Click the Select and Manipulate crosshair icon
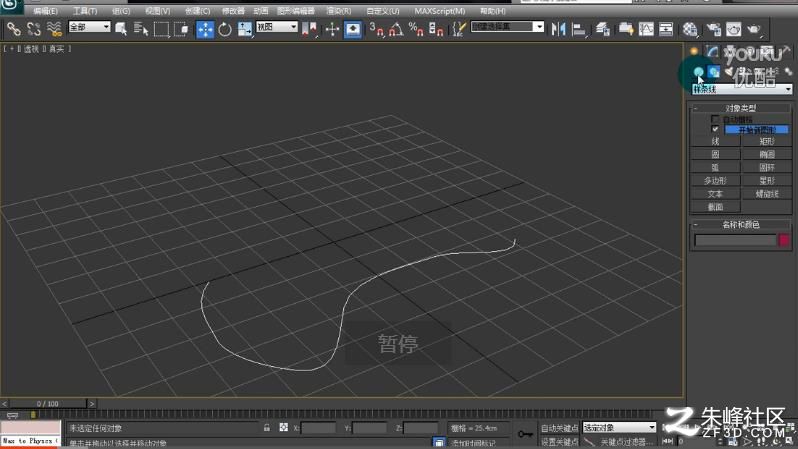 tap(332, 29)
